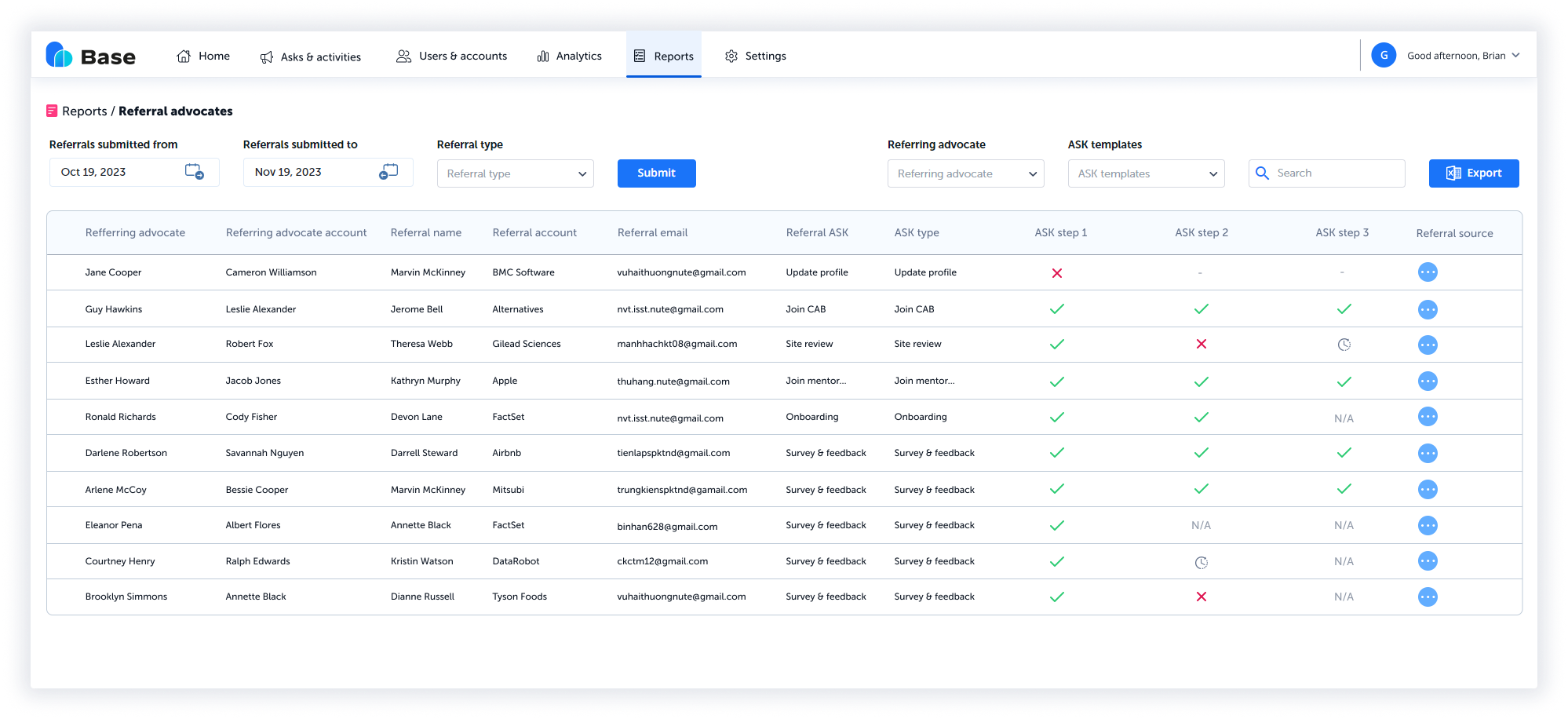Click the red X in Brooklyn Simmons' ASK step 2

(1201, 597)
